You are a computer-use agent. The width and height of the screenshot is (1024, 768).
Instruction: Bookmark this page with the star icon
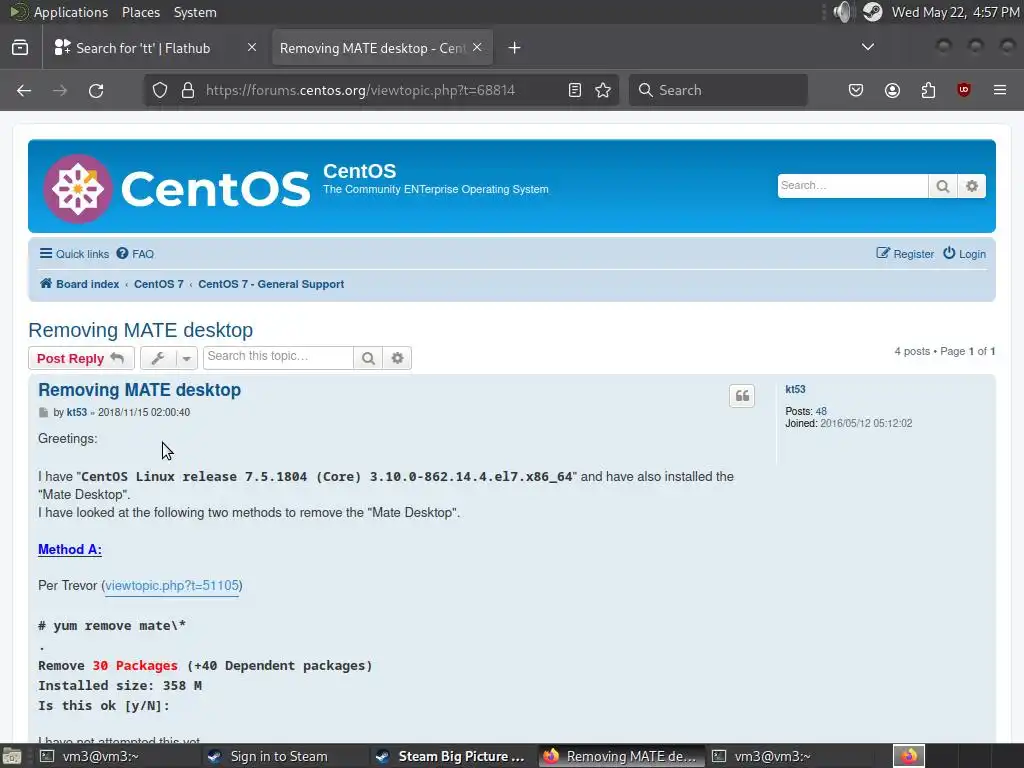pyautogui.click(x=603, y=90)
